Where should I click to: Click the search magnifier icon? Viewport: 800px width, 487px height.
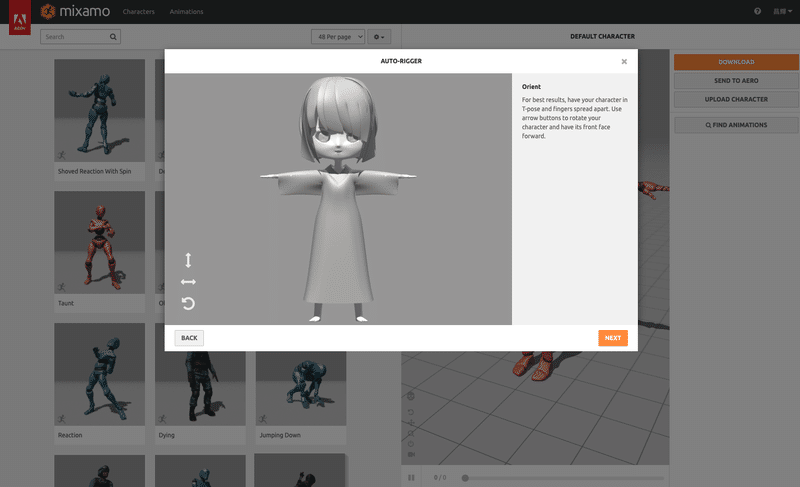[113, 37]
